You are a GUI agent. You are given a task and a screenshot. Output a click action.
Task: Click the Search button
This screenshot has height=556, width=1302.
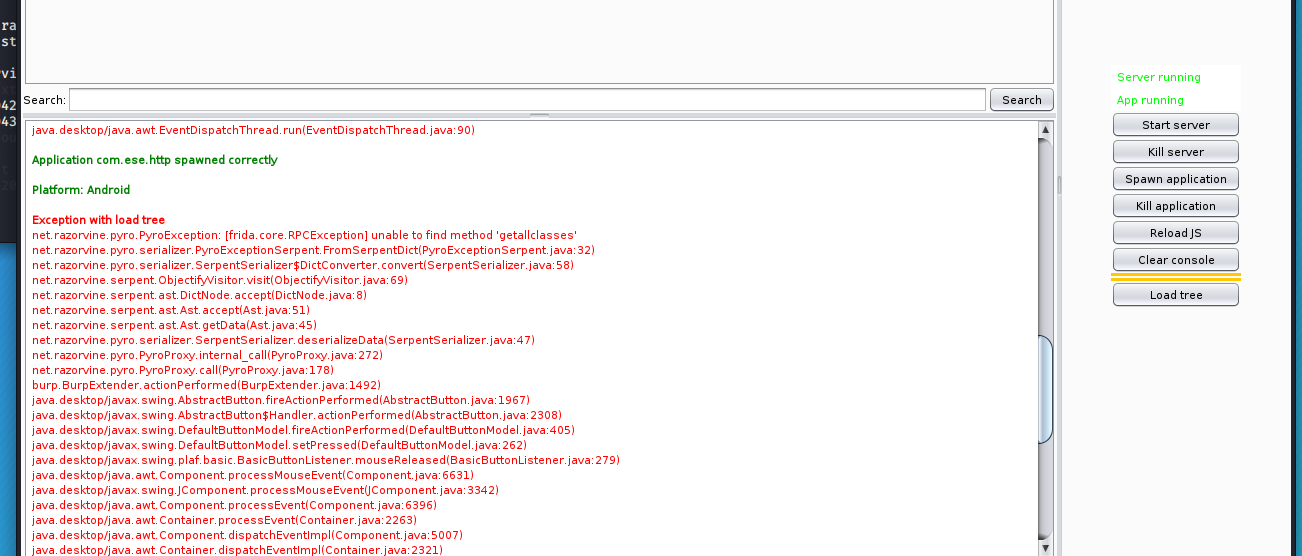[1022, 100]
